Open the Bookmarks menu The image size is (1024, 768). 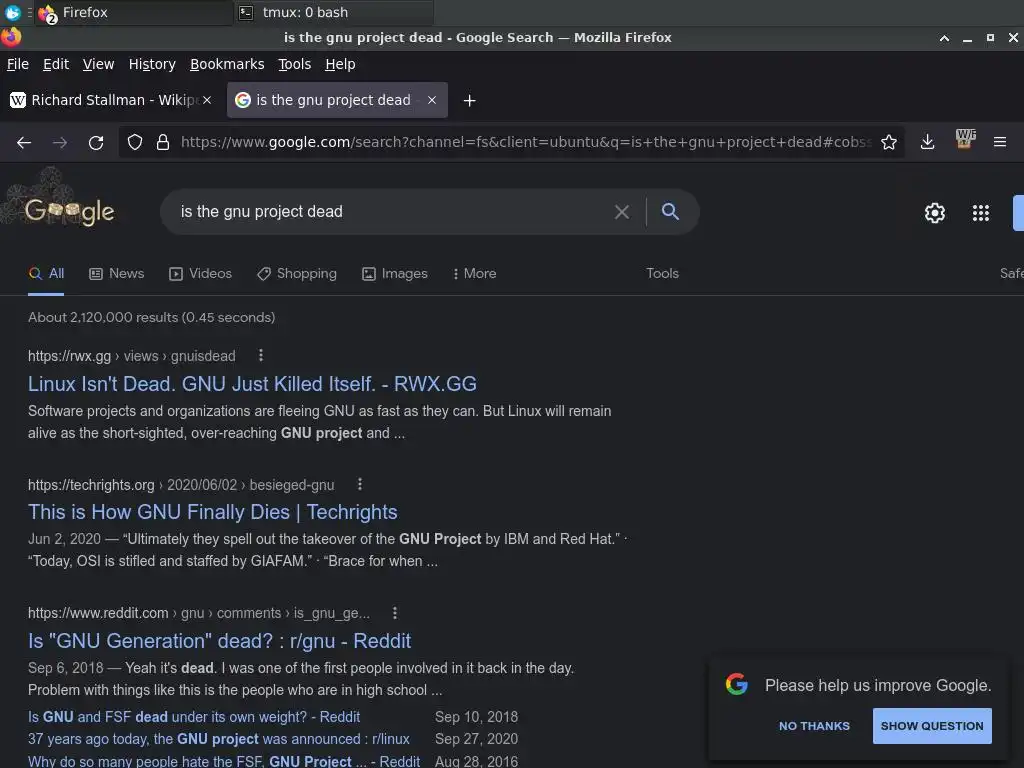tap(227, 64)
